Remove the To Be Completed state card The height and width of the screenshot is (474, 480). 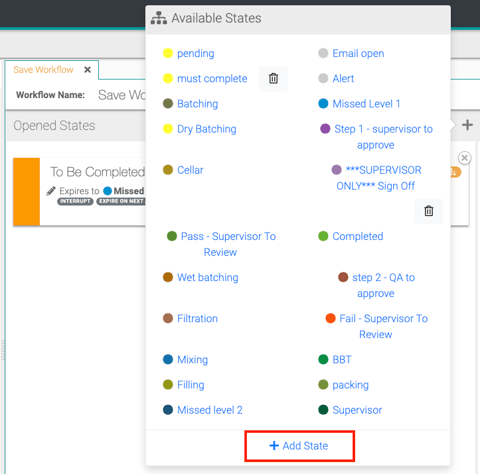pyautogui.click(x=464, y=158)
